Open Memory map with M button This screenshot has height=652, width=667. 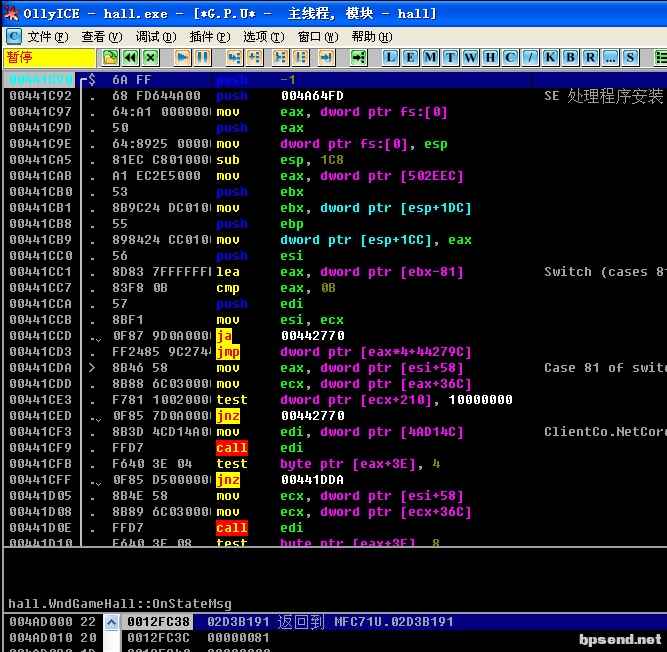pos(430,57)
